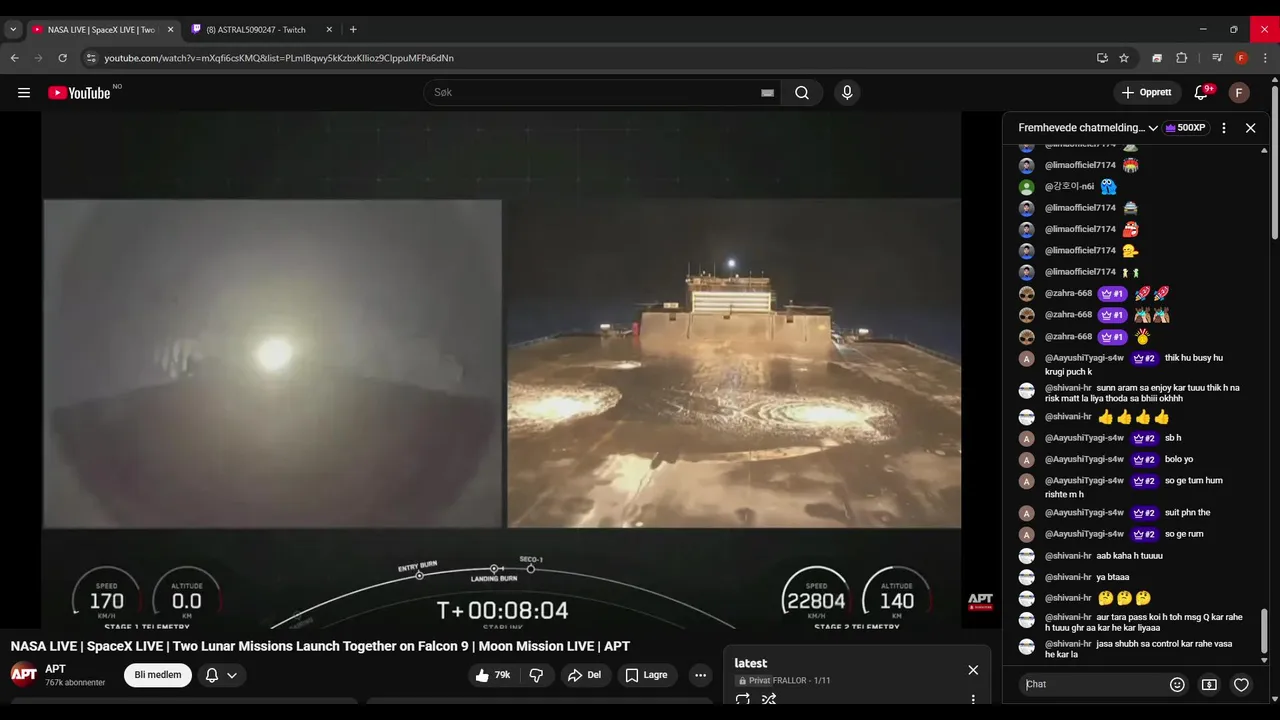1280x720 pixels.
Task: Click the '767k abonnenter' subscriber count
Action: [x=75, y=683]
